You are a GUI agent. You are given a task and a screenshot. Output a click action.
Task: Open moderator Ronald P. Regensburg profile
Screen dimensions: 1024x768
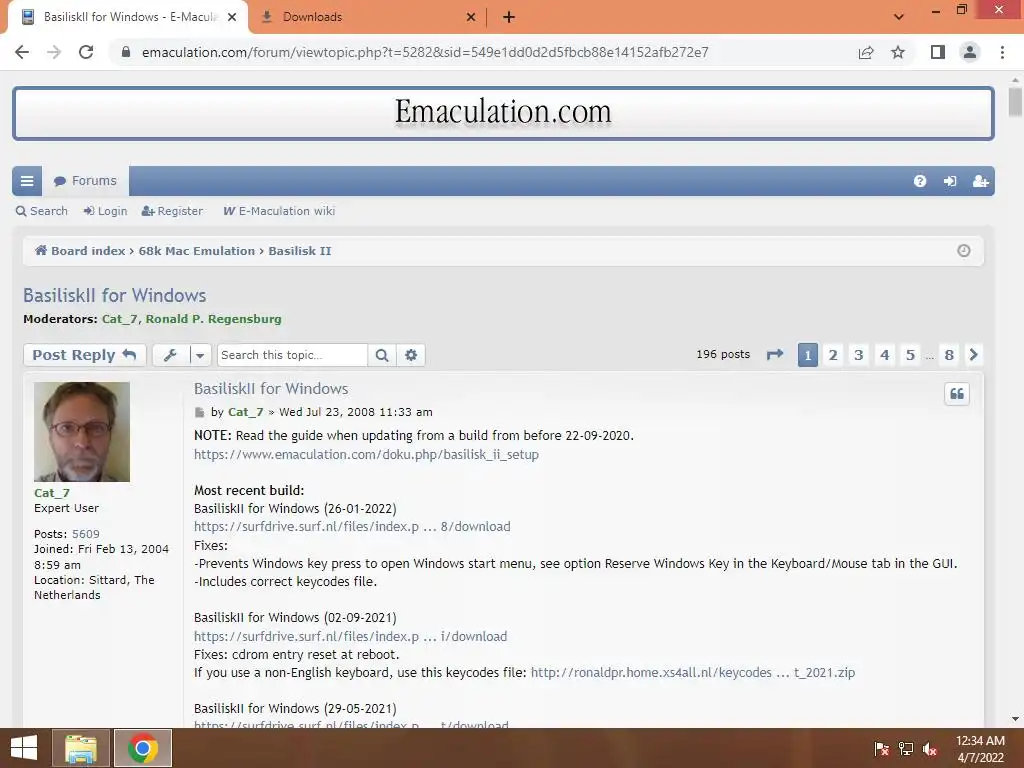[214, 319]
